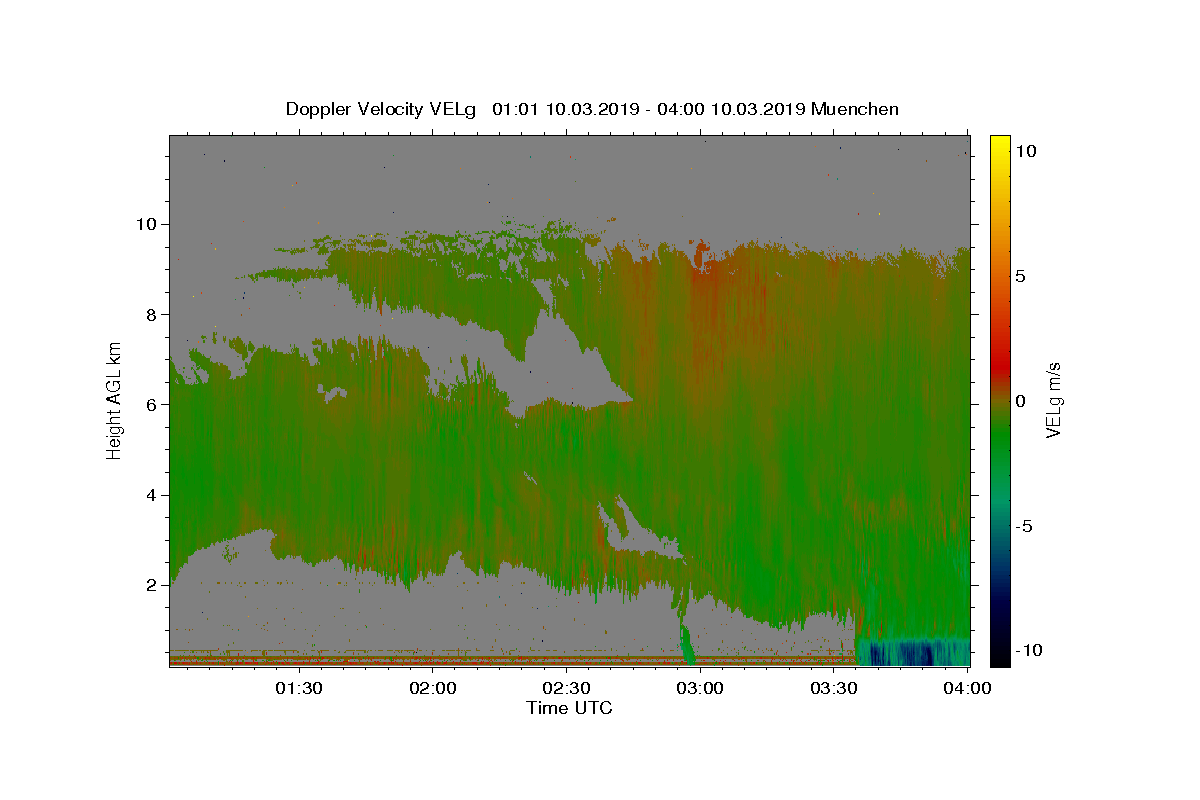Screen dimensions: 1200x800
Task: Click colorbar label 10 at top
Action: (1025, 150)
